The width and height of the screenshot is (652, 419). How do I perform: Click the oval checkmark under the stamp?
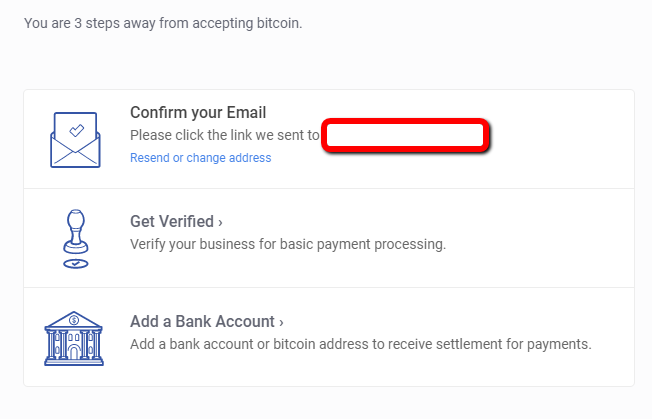76,264
